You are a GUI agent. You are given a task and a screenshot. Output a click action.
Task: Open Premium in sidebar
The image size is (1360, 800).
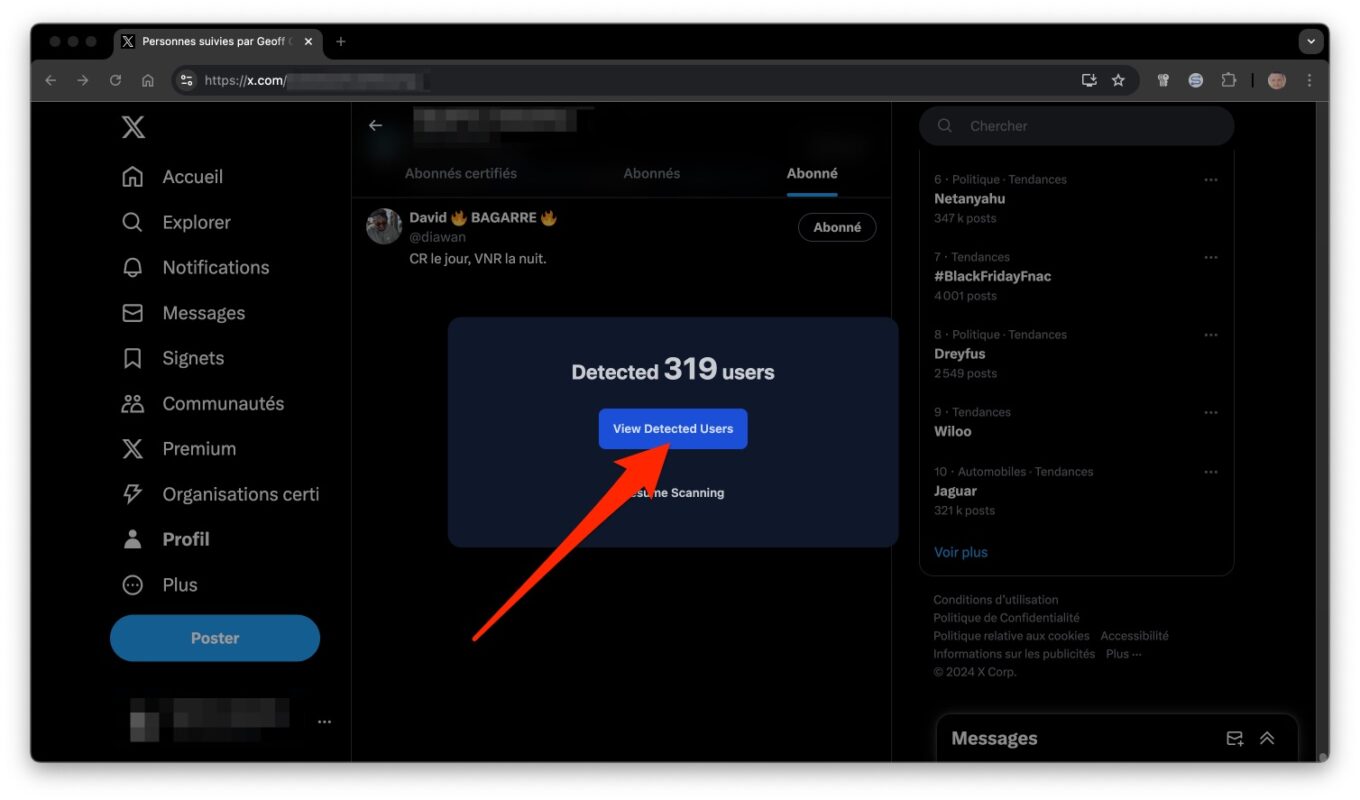(178, 449)
